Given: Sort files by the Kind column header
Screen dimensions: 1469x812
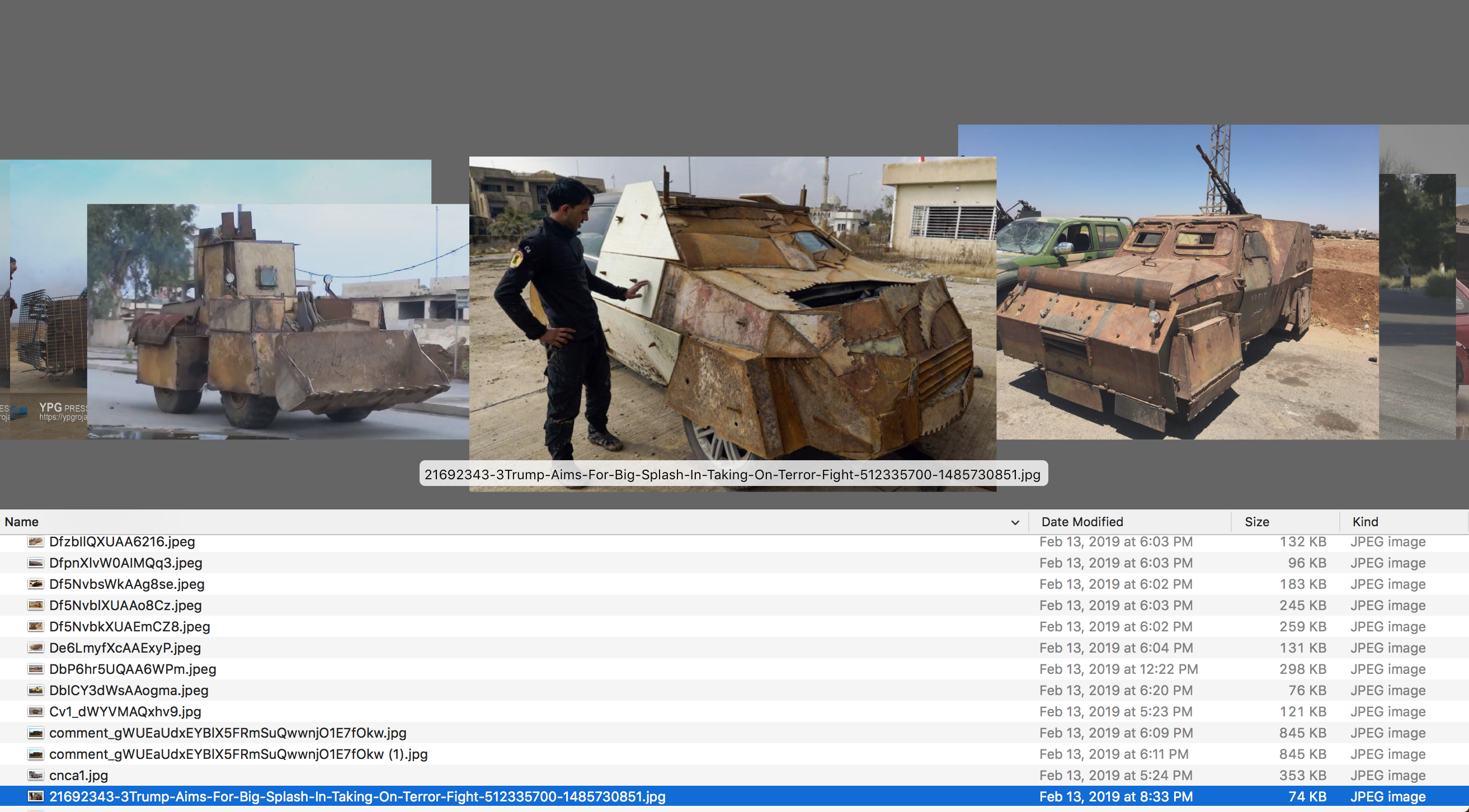Looking at the screenshot, I should coord(1364,522).
